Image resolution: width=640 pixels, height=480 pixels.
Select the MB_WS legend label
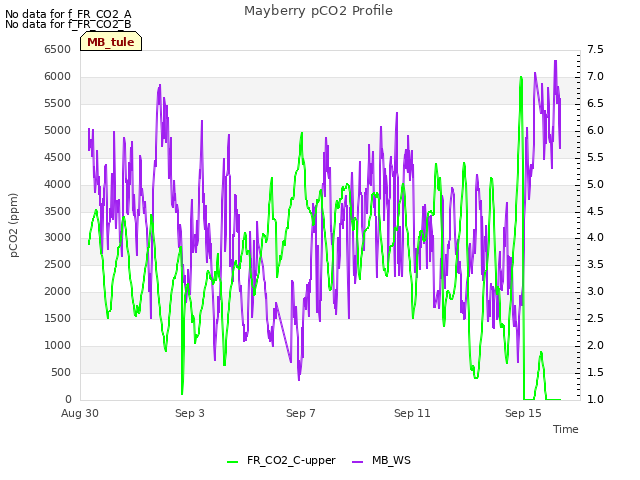pos(391,460)
